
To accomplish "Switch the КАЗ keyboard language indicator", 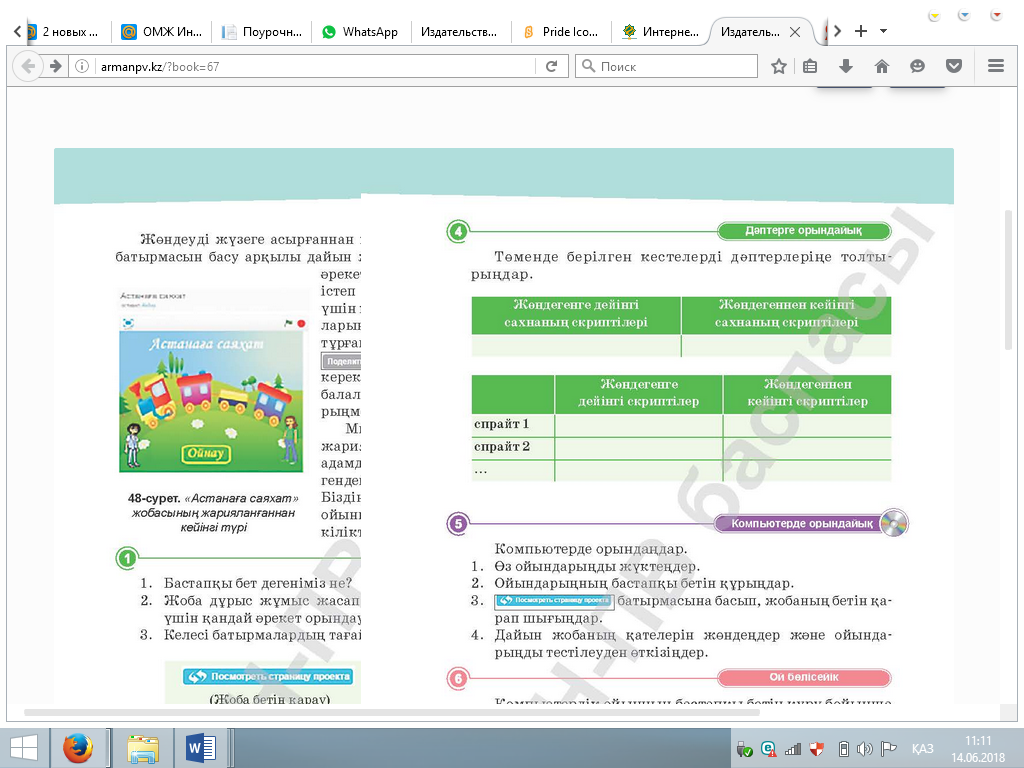I will coord(923,749).
